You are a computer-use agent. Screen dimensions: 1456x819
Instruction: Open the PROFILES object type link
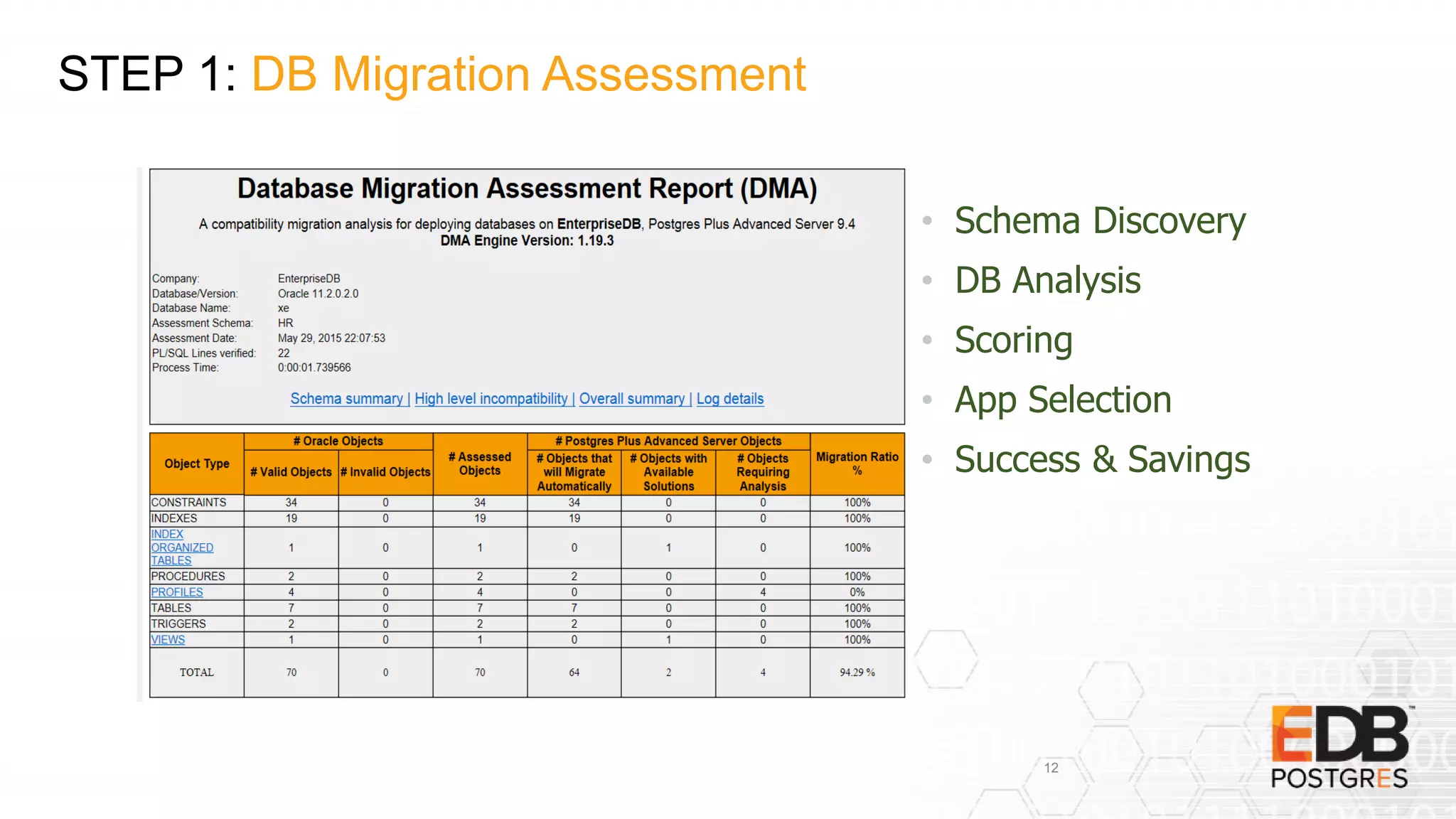point(177,592)
